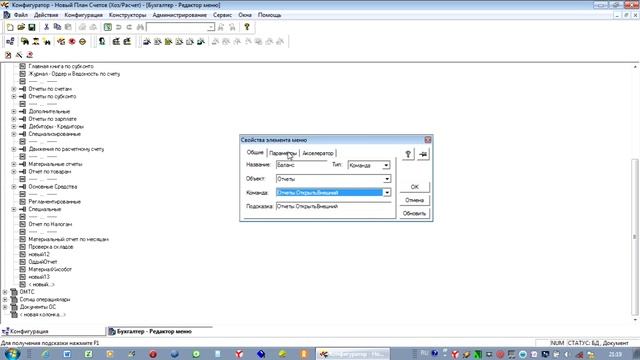This screenshot has height=360, width=640.
Task: Select 'Главная книга по субконто' menu item
Action: click(61, 66)
